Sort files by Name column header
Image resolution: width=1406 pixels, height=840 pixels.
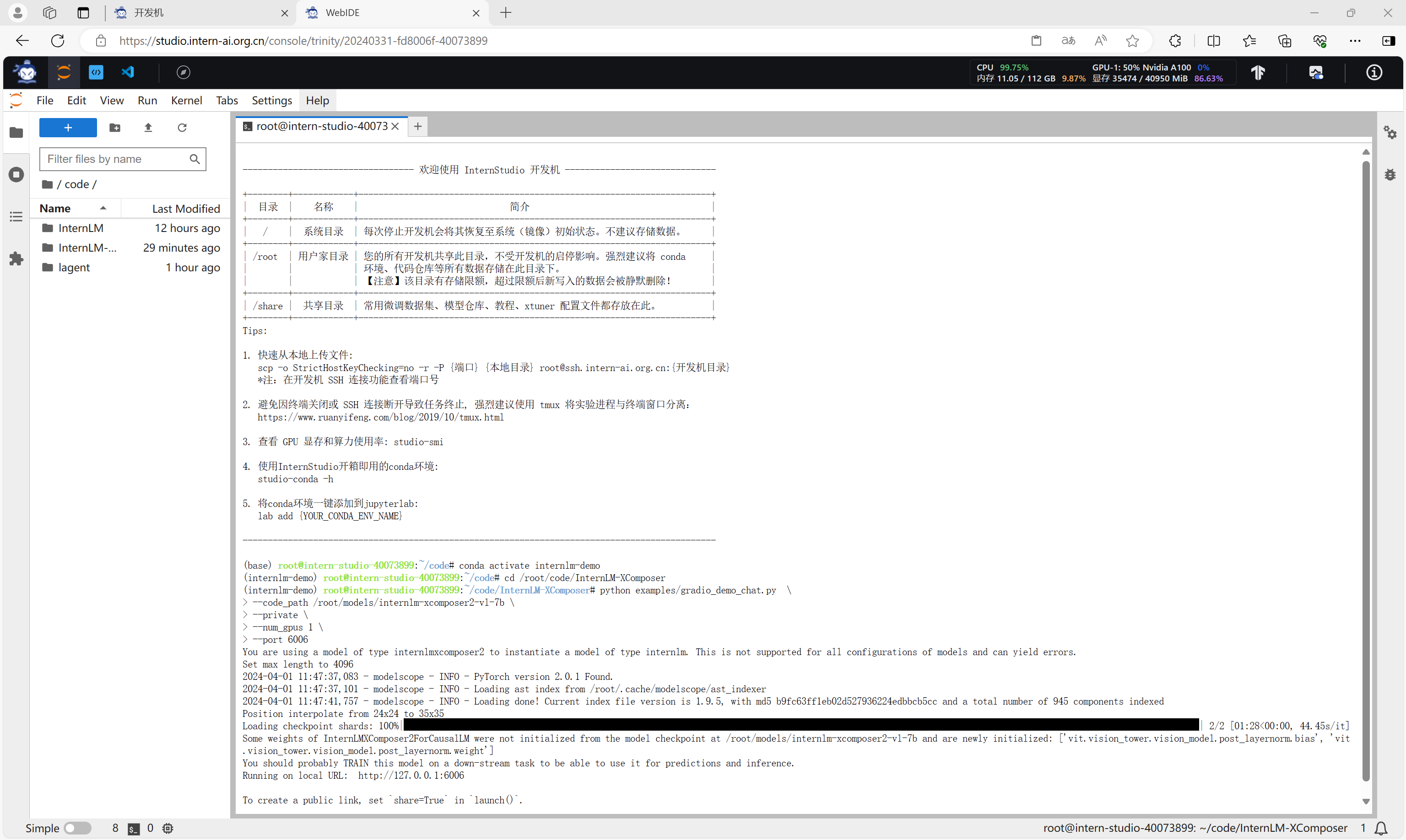[x=76, y=208]
